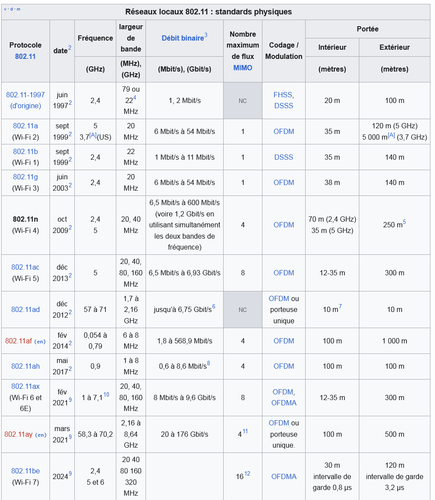Click footnote 12 after 16 flux
The height and width of the screenshot is (500, 435).
tap(247, 474)
